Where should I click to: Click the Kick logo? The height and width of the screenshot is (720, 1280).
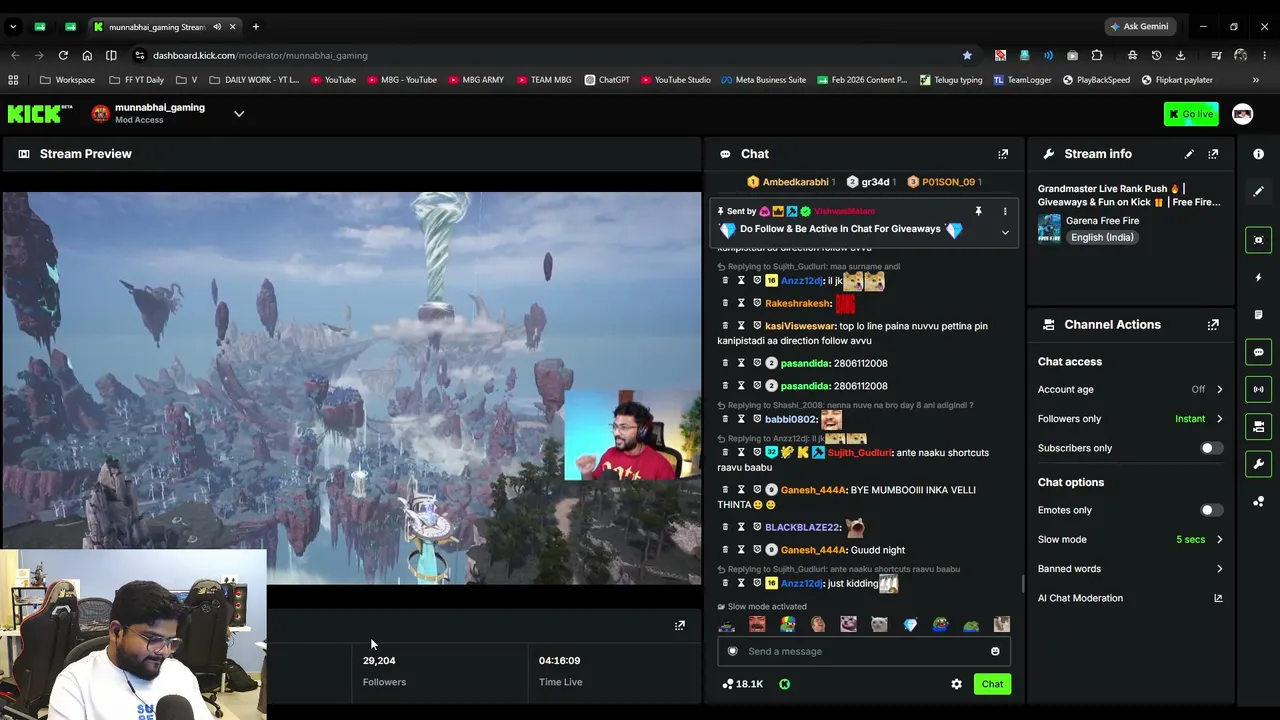[40, 114]
